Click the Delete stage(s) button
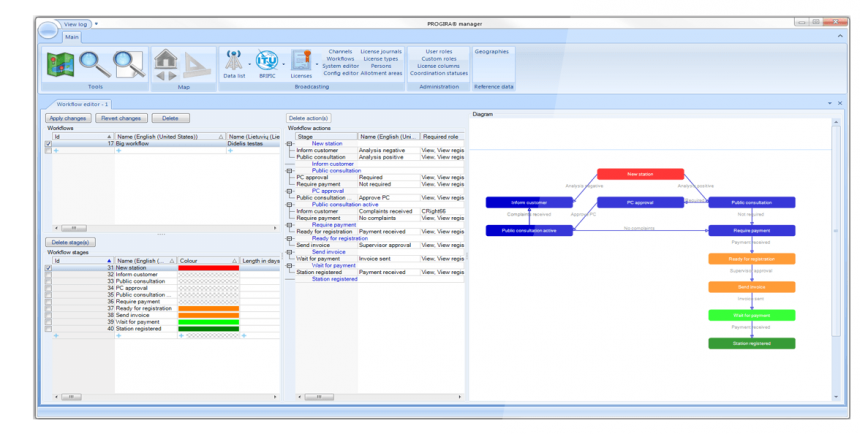The image size is (860, 434). 71,242
